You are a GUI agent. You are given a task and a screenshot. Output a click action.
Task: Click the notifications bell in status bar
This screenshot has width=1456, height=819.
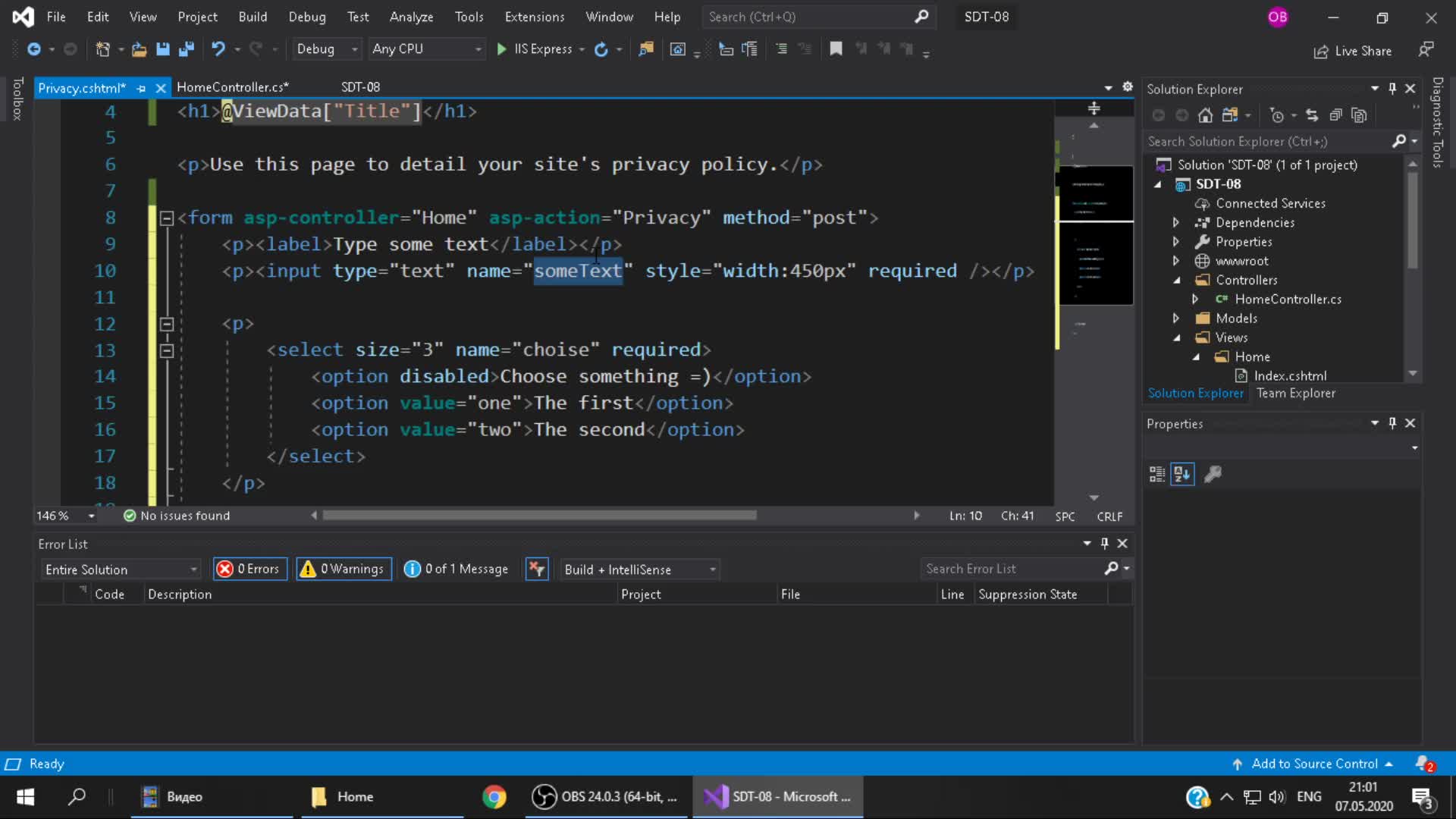pos(1423,764)
